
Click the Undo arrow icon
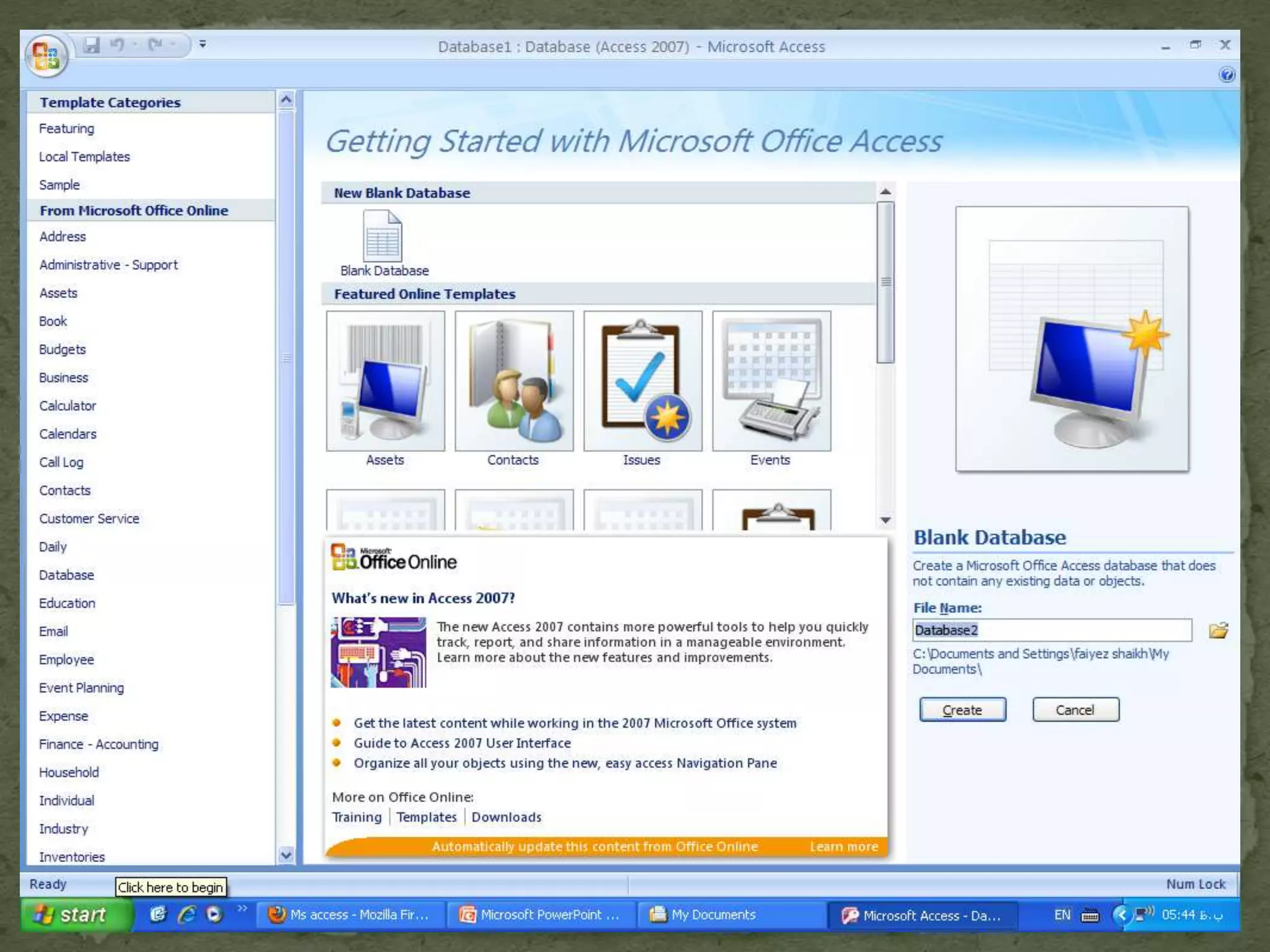tap(117, 45)
